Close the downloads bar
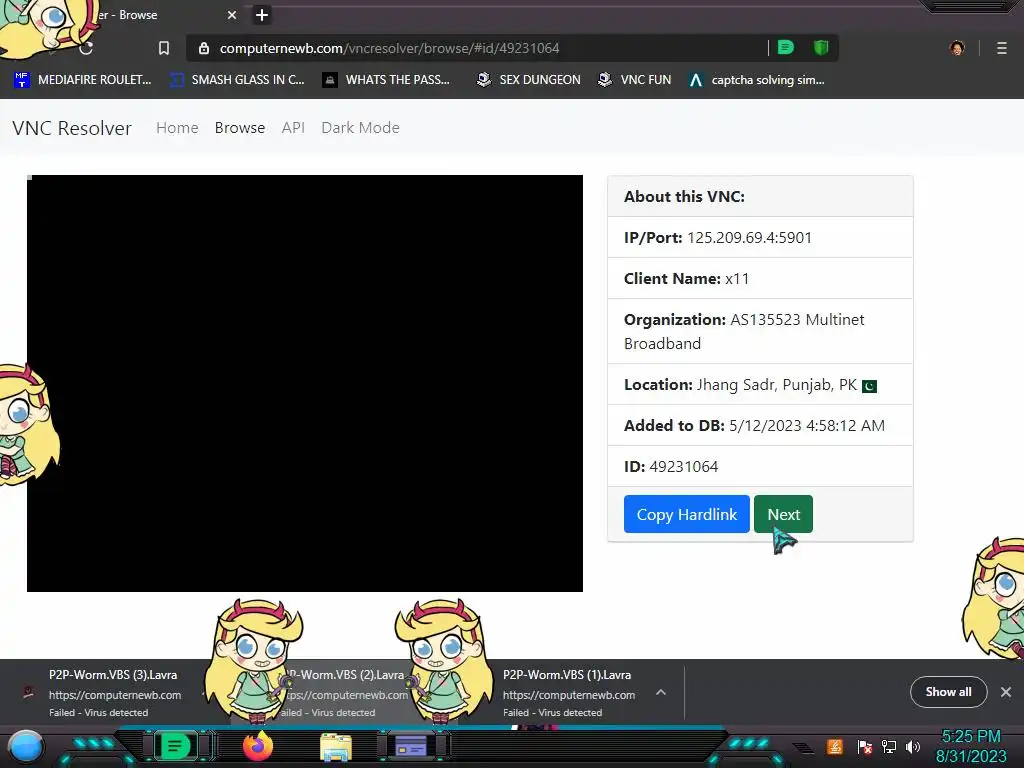Screen dimensions: 1024x768 pos(1006,692)
